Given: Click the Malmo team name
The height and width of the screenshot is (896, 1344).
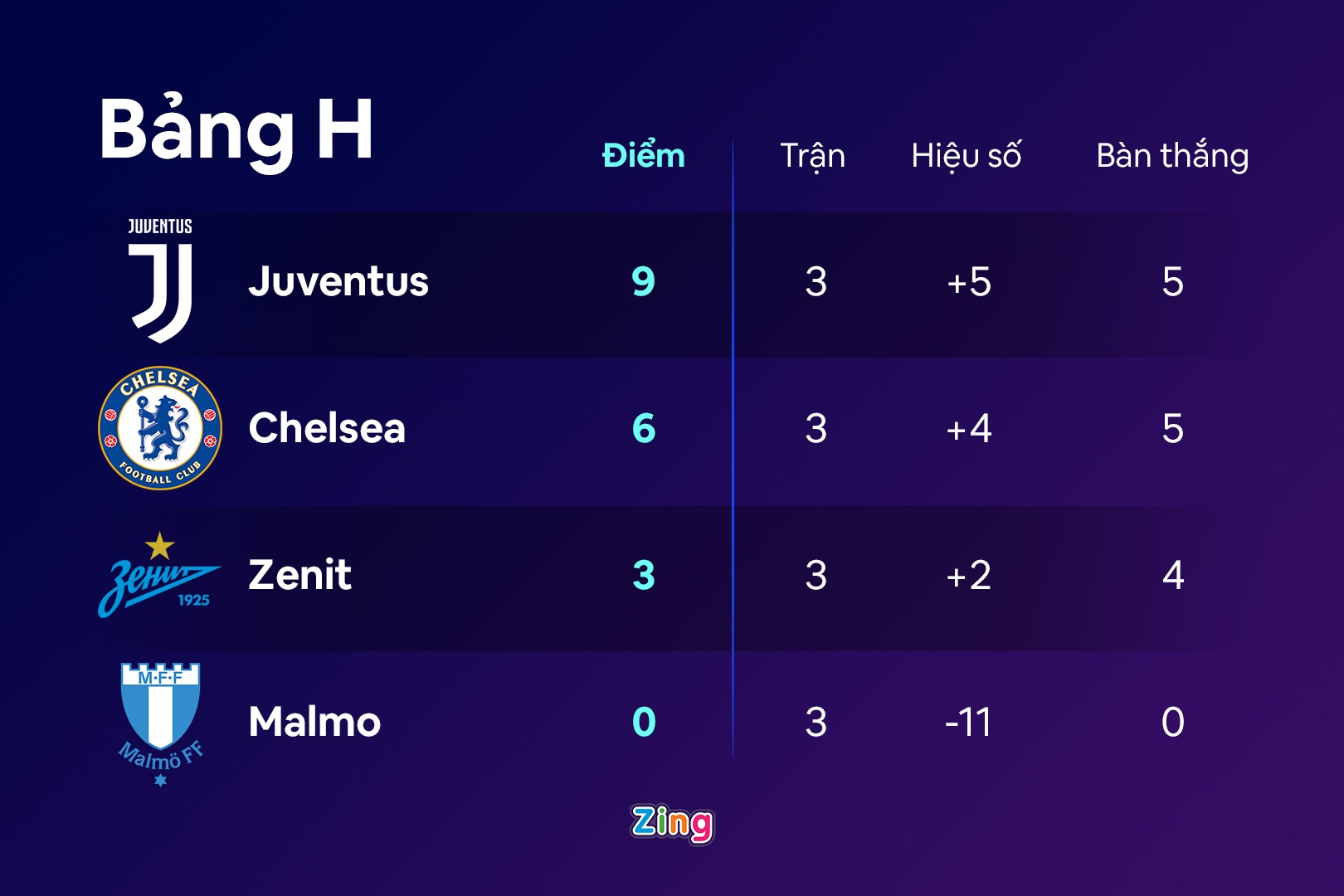Looking at the screenshot, I should click(x=314, y=722).
